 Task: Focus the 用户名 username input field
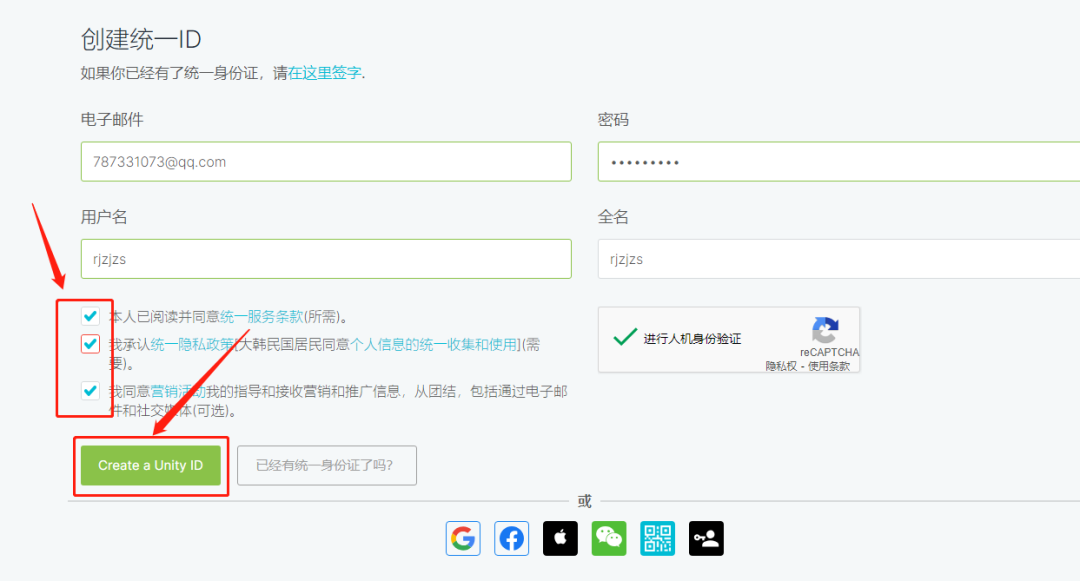tap(326, 259)
